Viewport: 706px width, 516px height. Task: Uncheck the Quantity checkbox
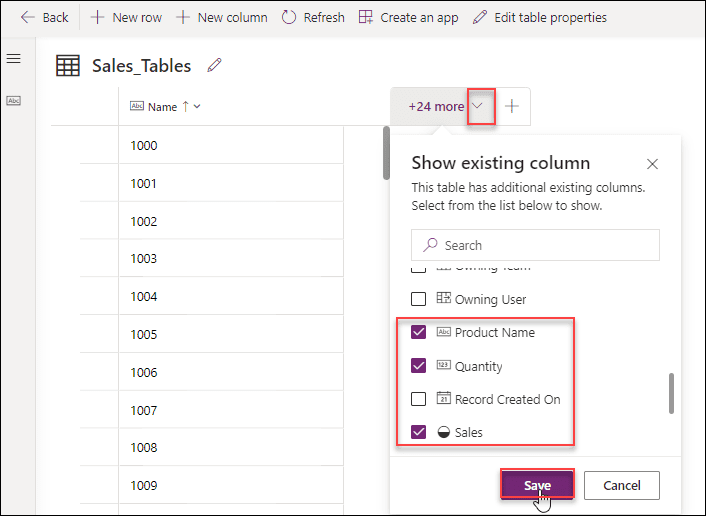419,366
